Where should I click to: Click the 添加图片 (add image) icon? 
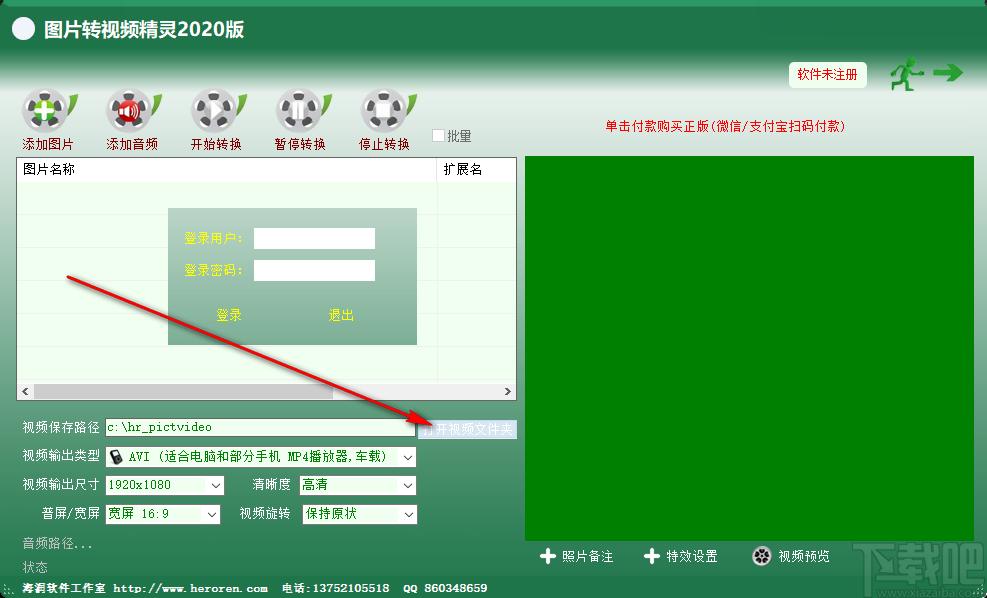pos(49,111)
